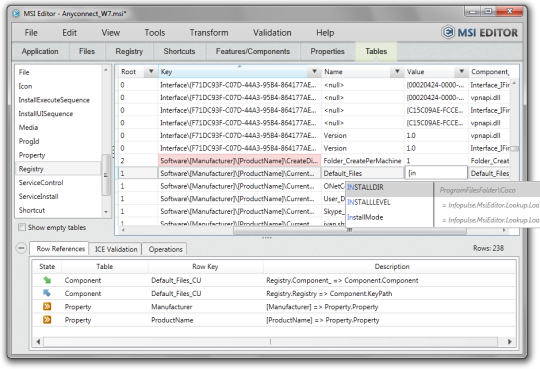
Task: Click the table list scroll down arrow
Action: click(106, 212)
